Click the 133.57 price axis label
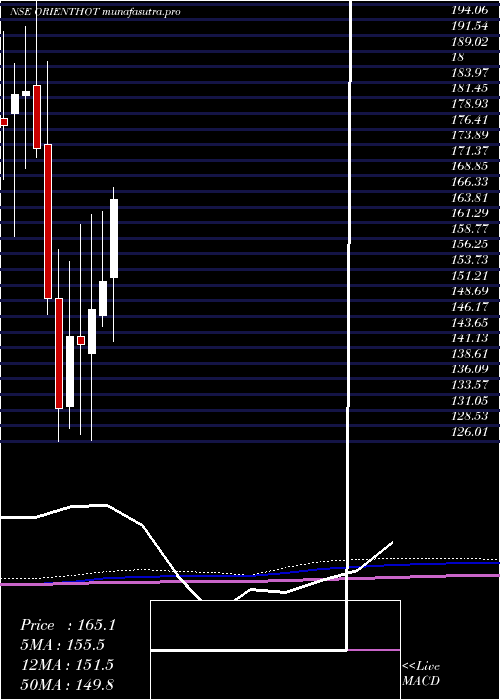The width and height of the screenshot is (500, 700). point(470,385)
